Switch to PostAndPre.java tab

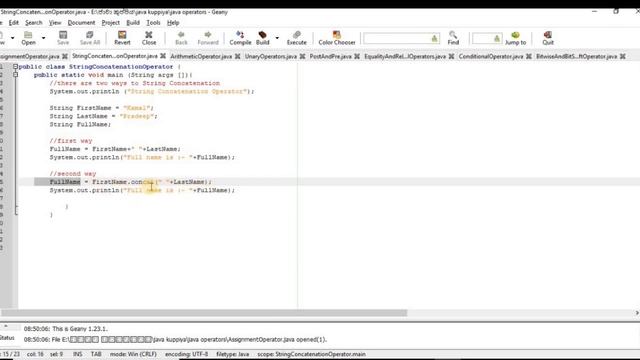point(330,56)
